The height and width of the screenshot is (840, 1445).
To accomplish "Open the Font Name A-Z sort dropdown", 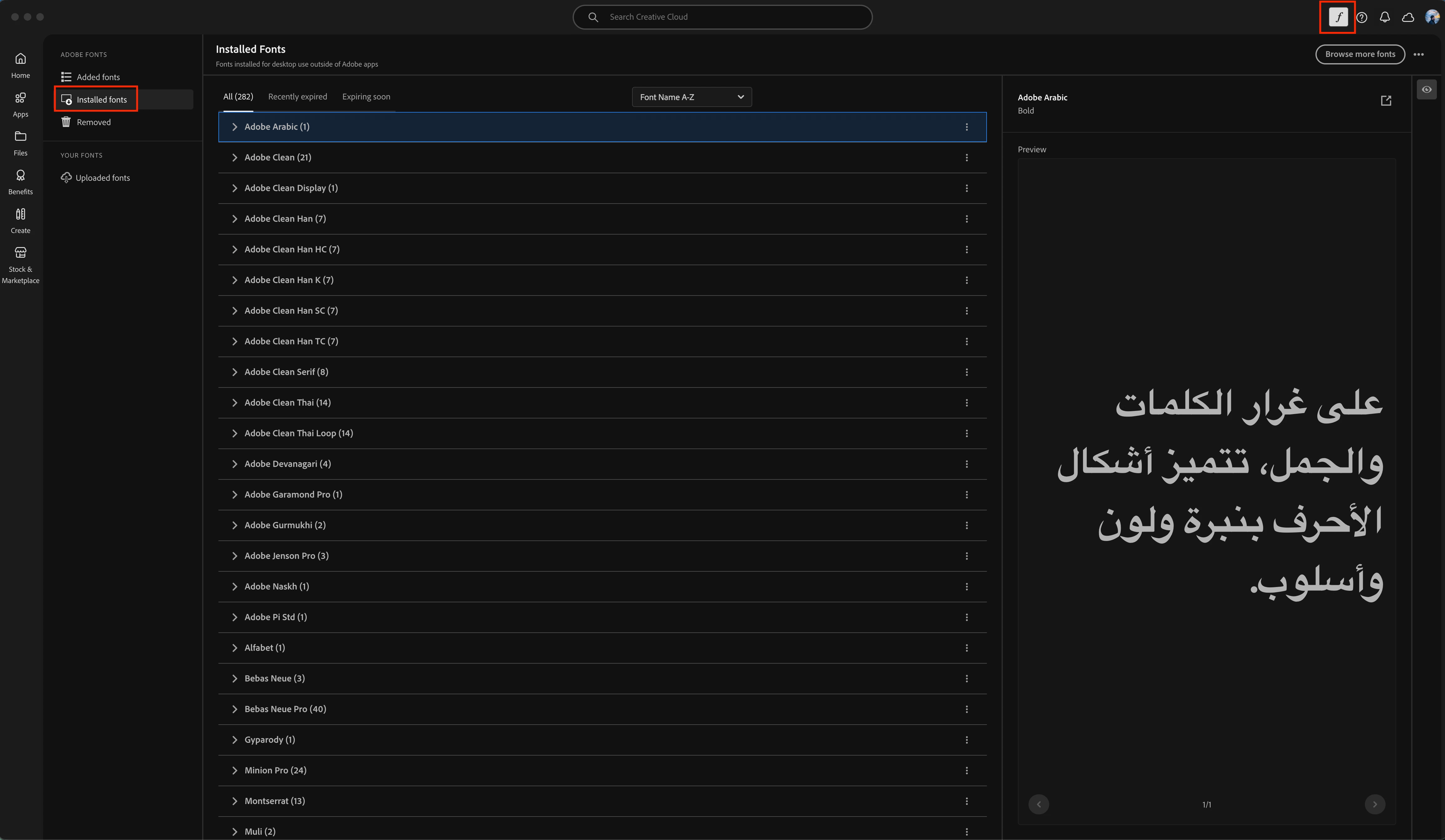I will click(x=692, y=97).
